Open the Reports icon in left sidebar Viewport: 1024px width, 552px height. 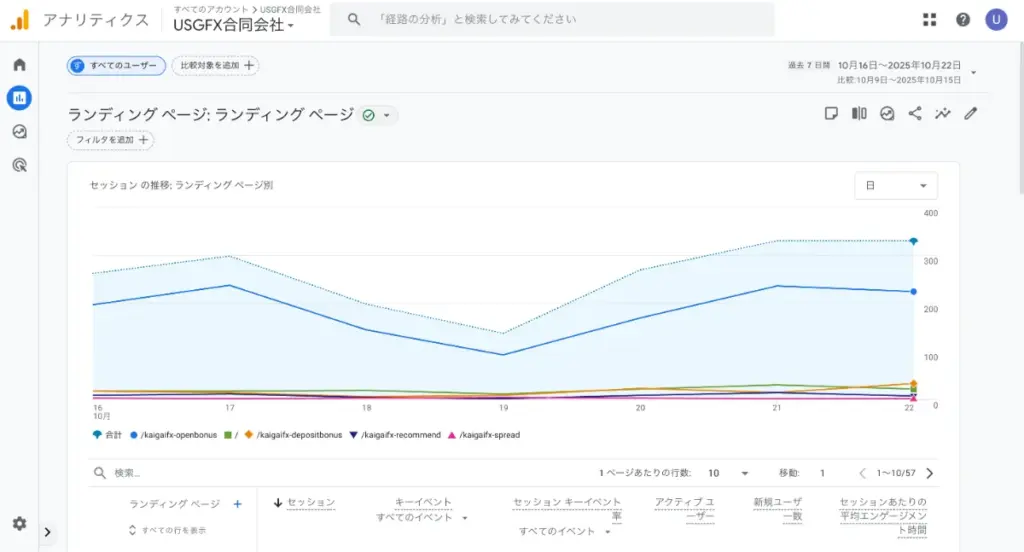(19, 98)
